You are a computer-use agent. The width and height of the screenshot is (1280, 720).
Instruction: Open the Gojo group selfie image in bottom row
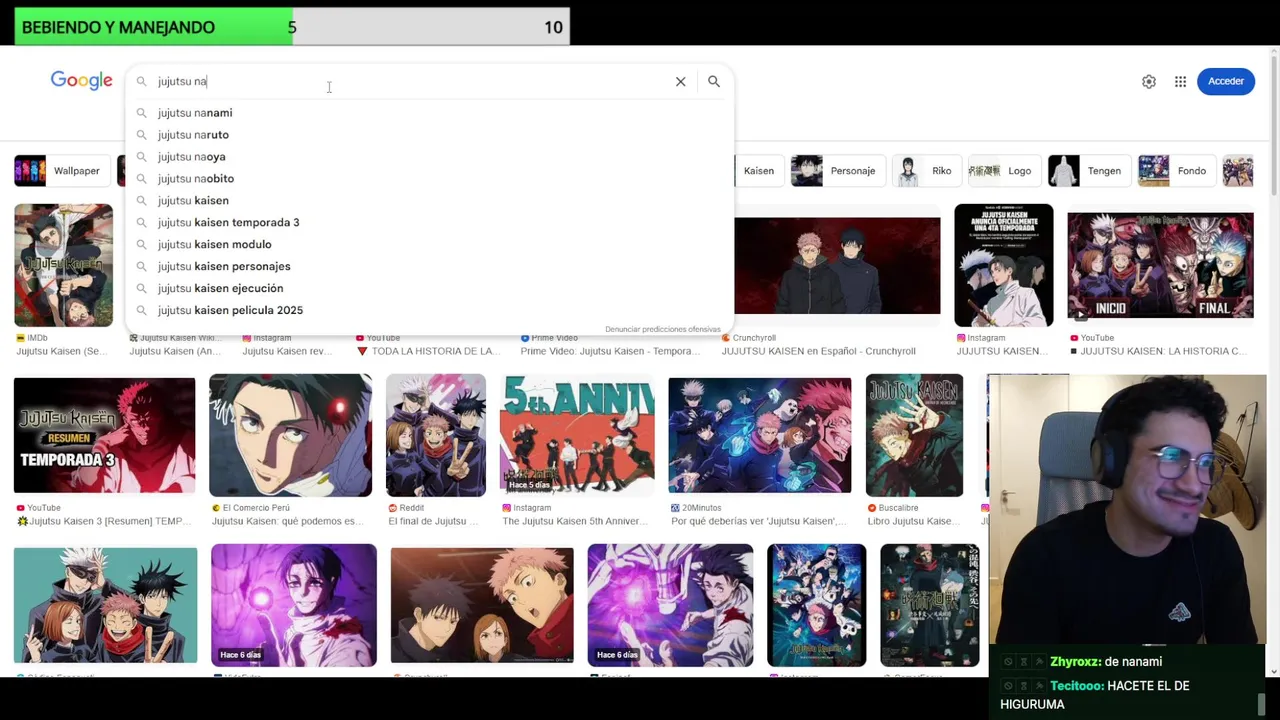click(105, 605)
